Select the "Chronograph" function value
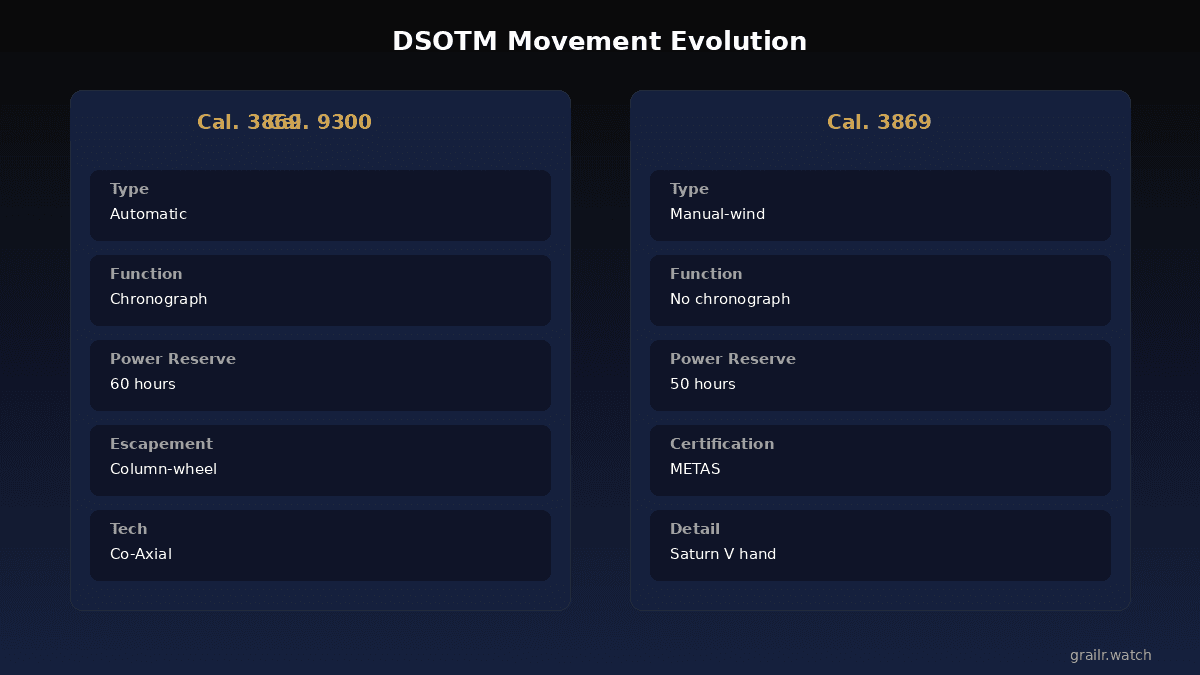Screen dimensions: 1200x675 coord(159,299)
